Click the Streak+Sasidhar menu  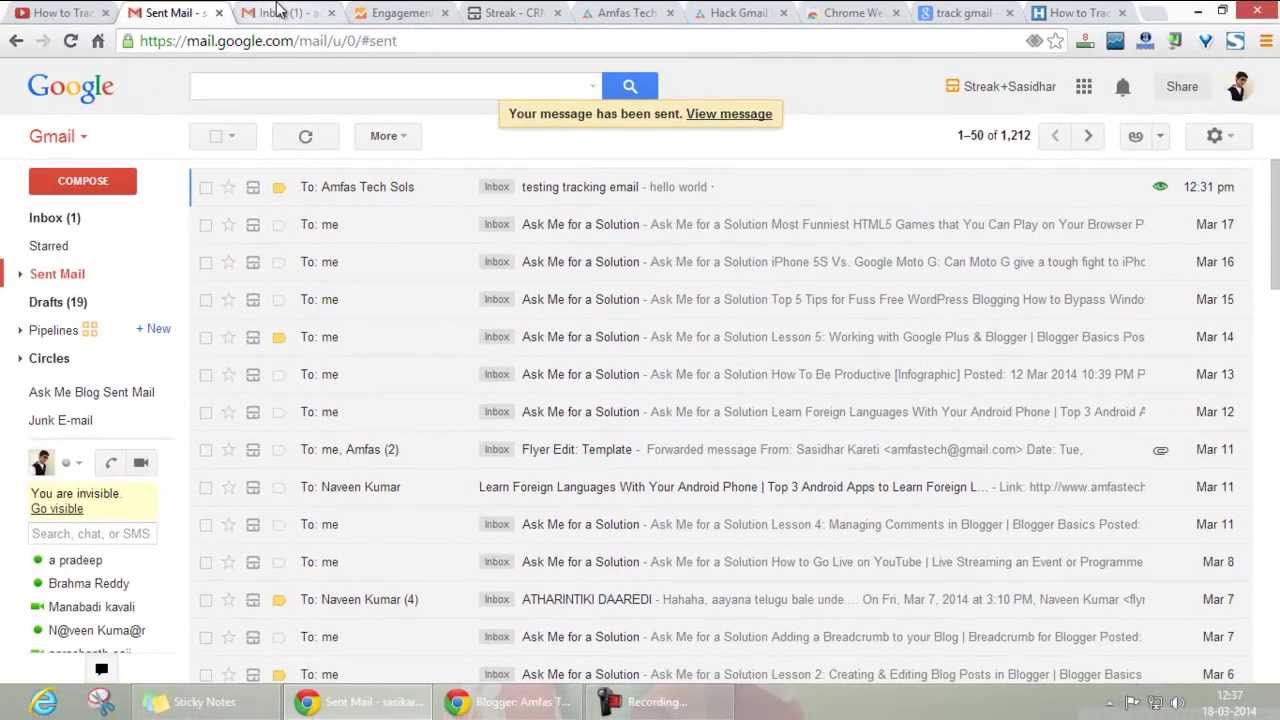[1001, 87]
